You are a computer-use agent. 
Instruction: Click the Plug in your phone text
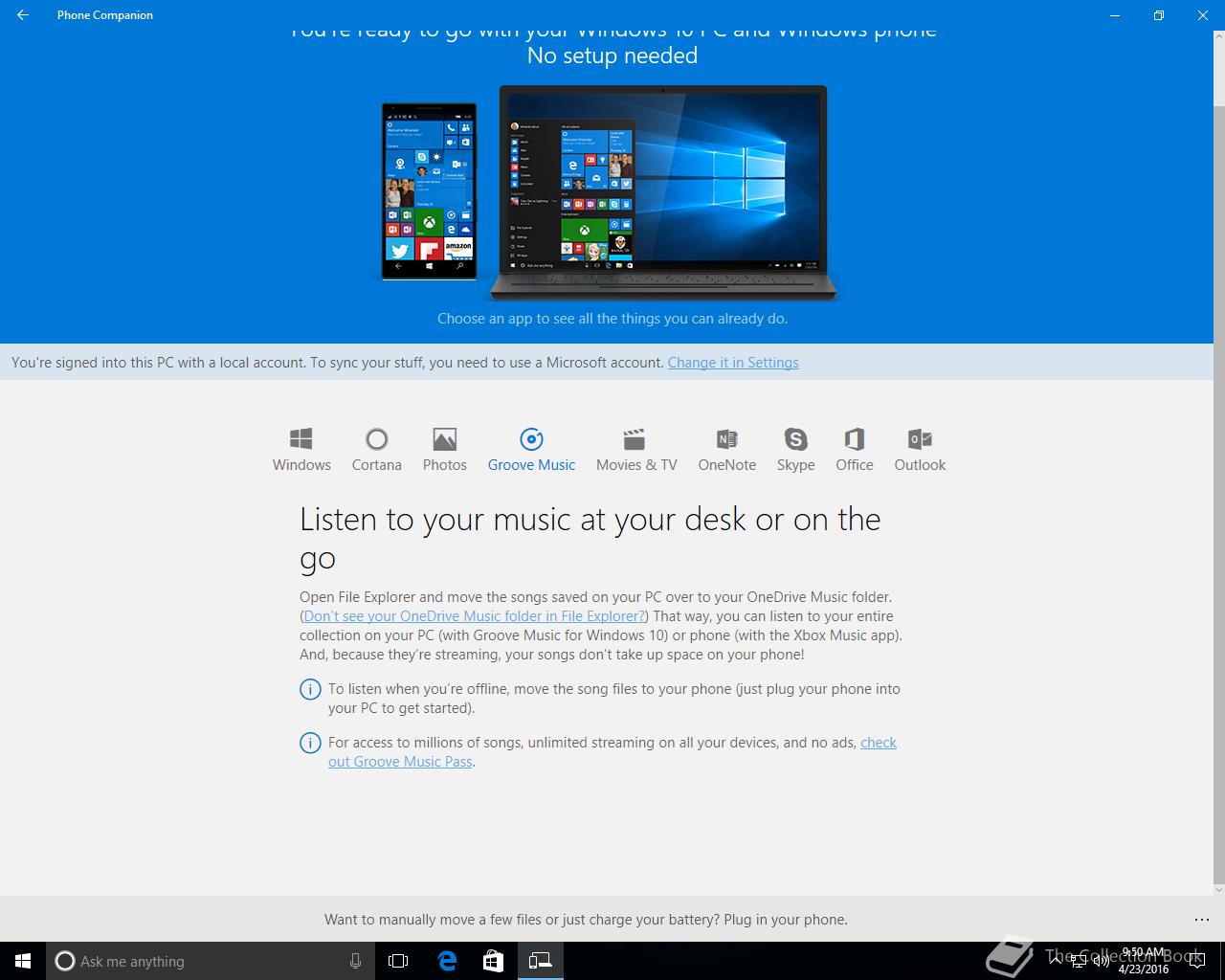pyautogui.click(x=786, y=920)
